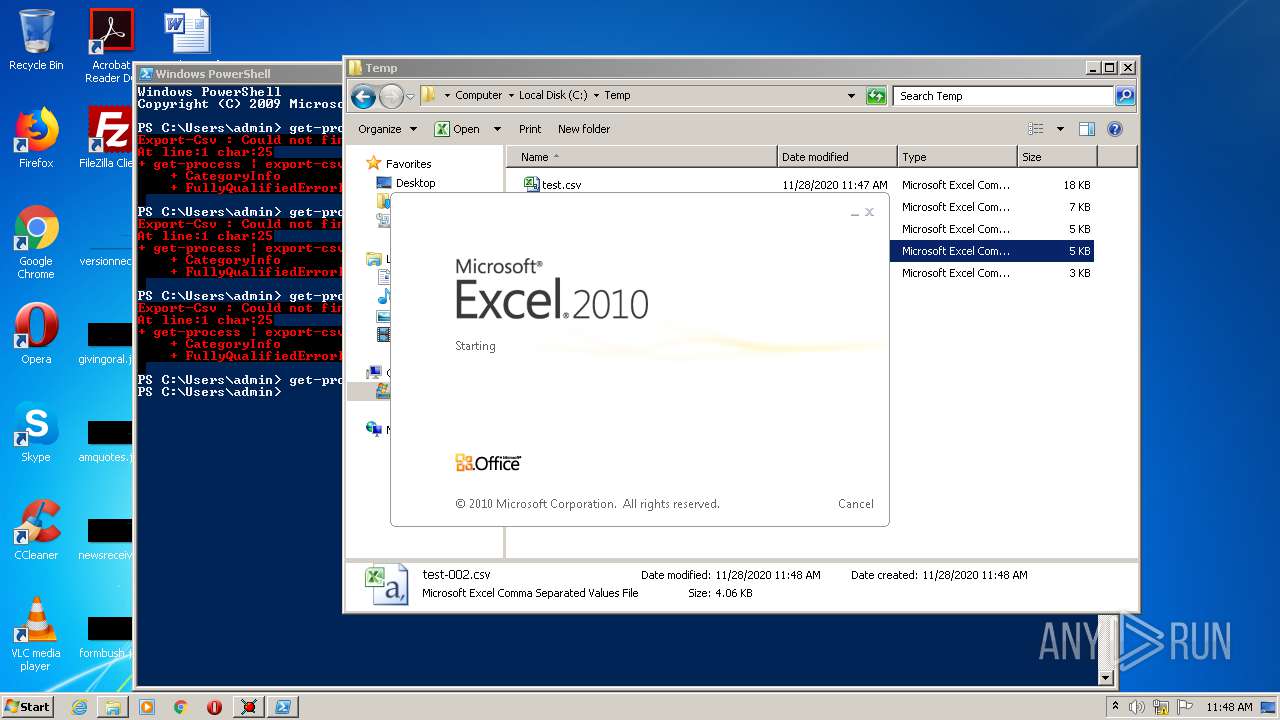Screen dimensions: 1280x720
Task: Open recent locations dropdown beside Forward arrow
Action: pyautogui.click(x=410, y=96)
